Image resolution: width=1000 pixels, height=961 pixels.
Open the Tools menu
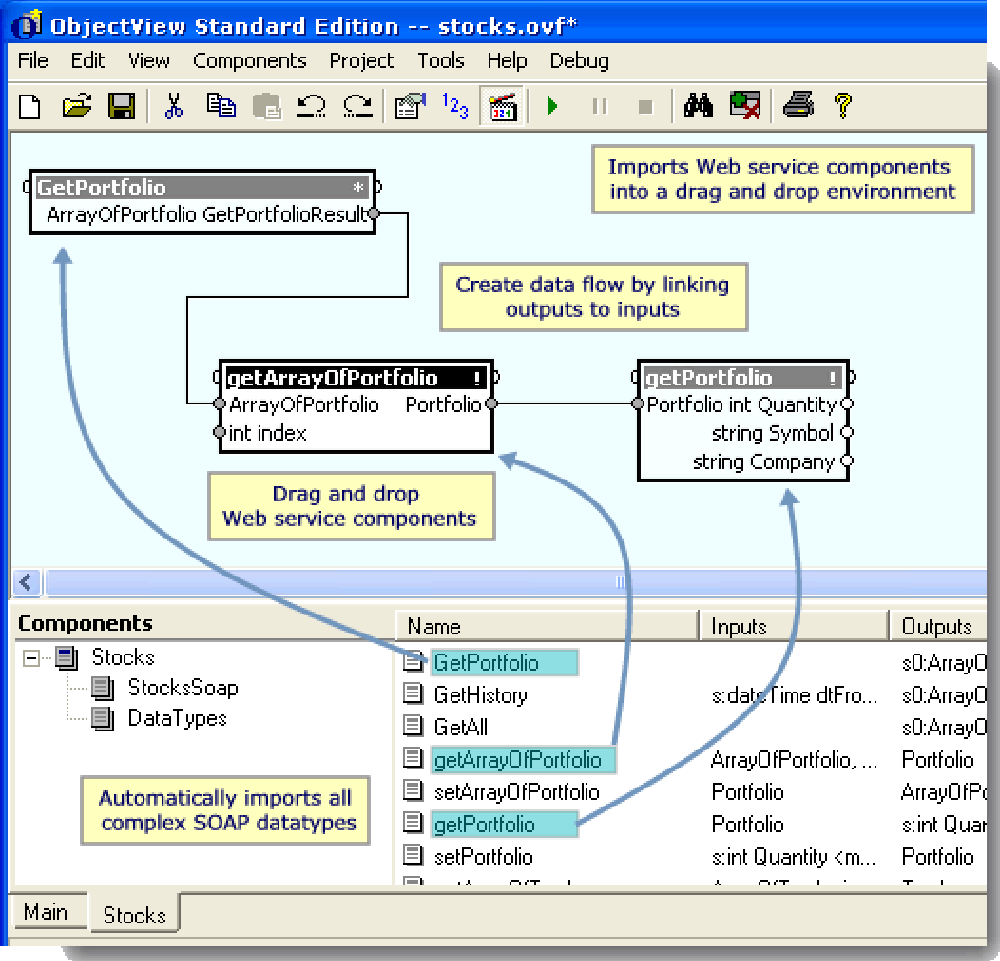click(441, 61)
